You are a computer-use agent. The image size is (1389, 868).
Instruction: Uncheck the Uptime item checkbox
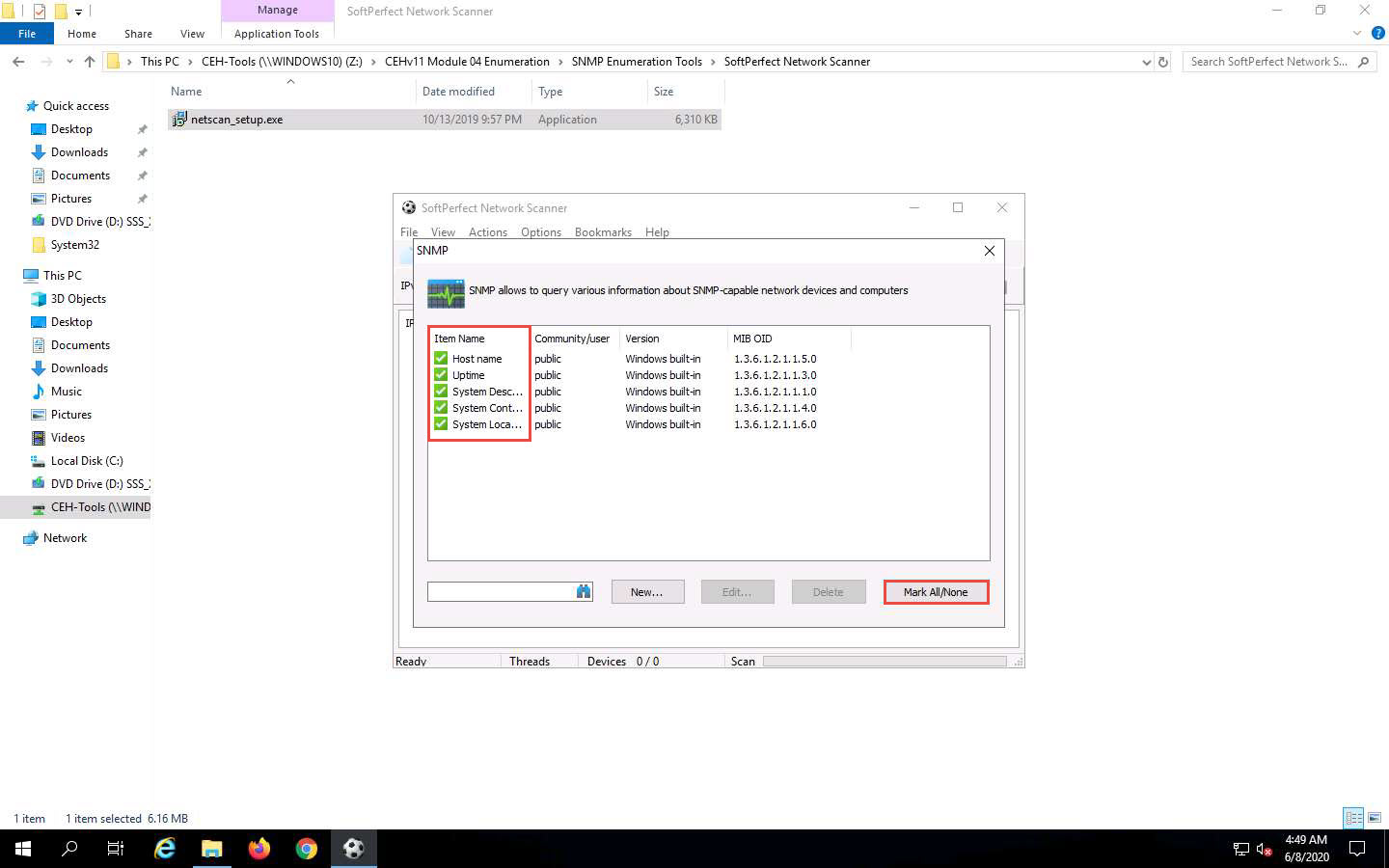pos(441,375)
